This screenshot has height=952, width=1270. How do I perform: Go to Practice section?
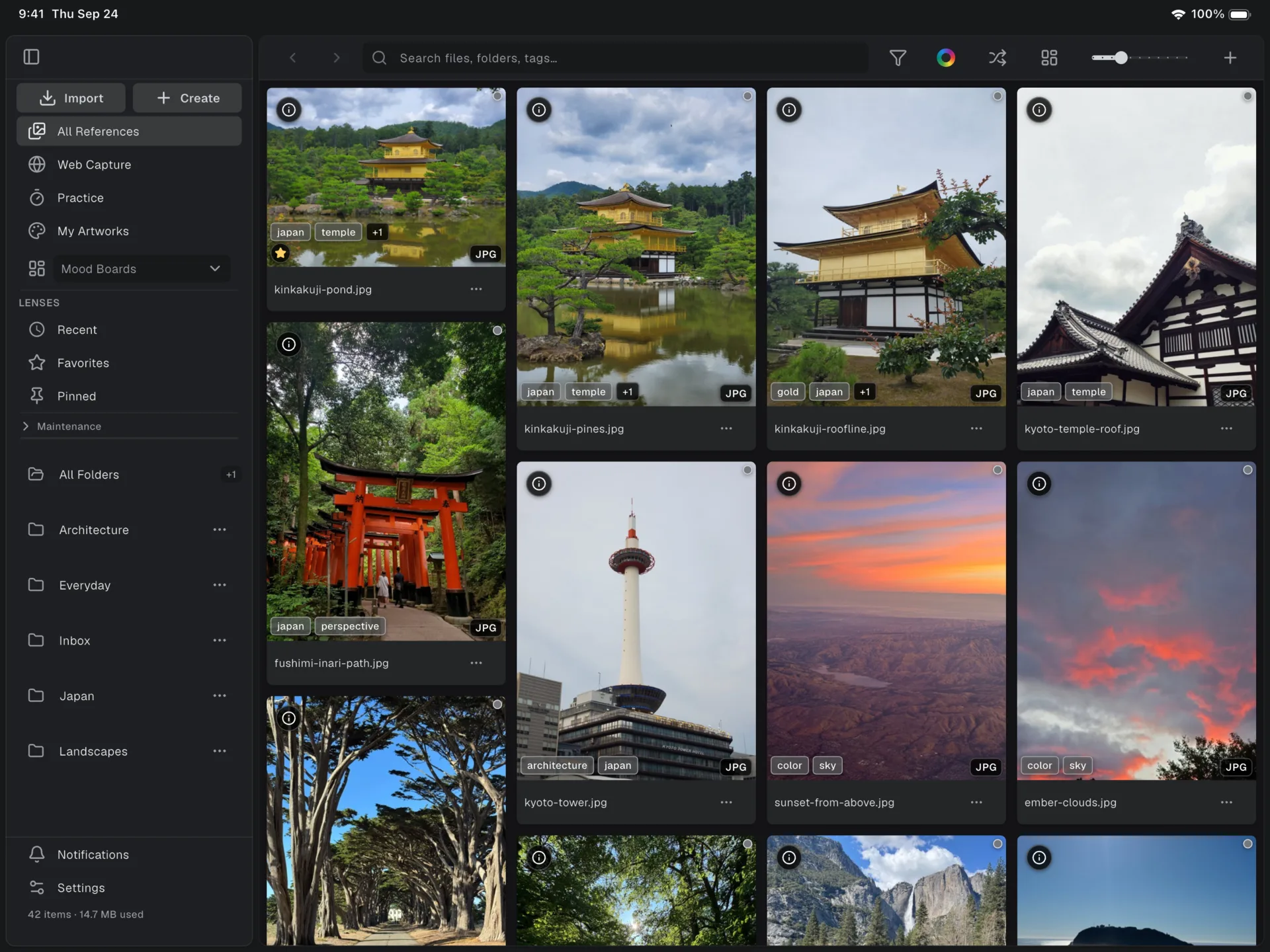pos(129,198)
